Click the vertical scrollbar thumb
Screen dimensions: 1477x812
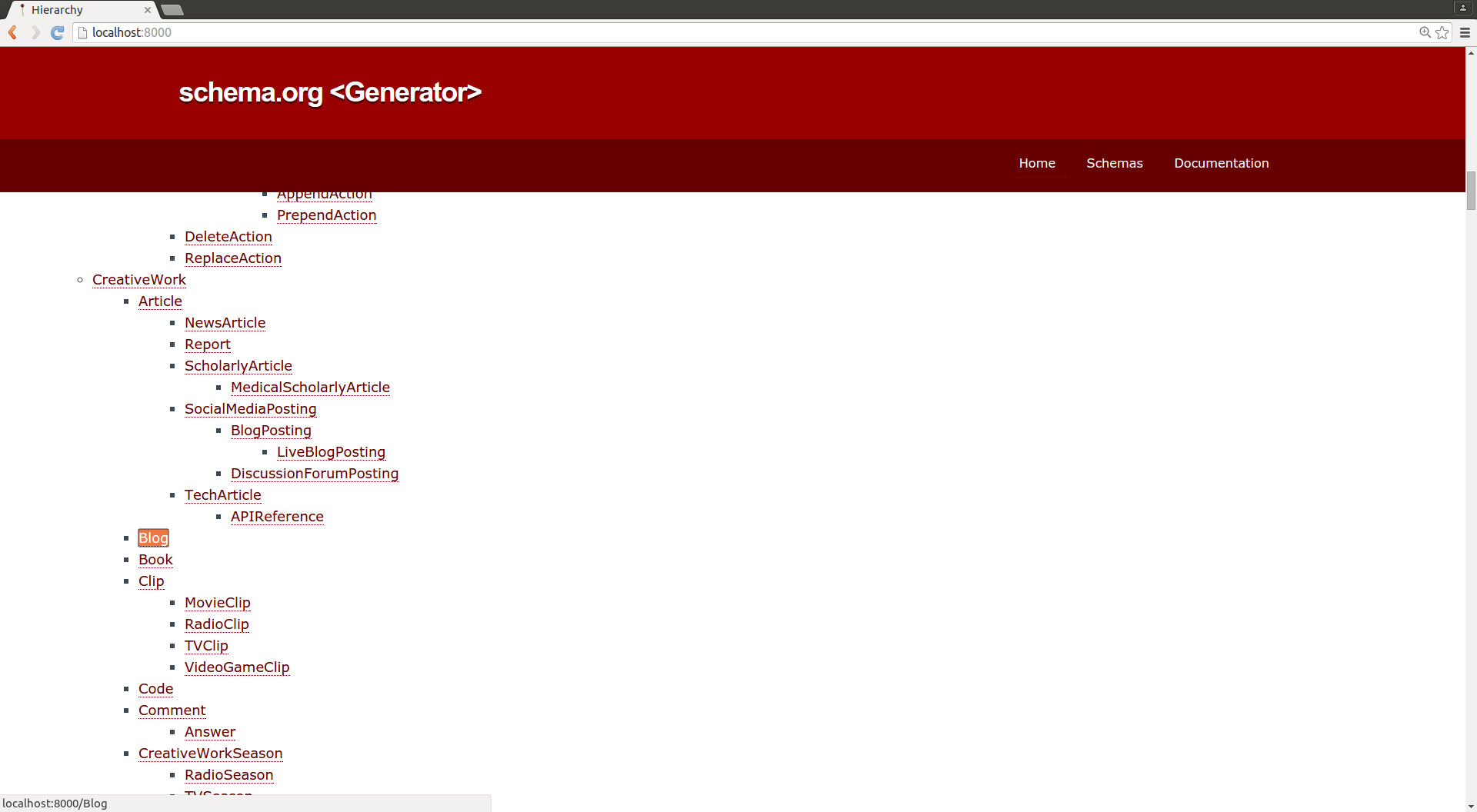point(1471,190)
